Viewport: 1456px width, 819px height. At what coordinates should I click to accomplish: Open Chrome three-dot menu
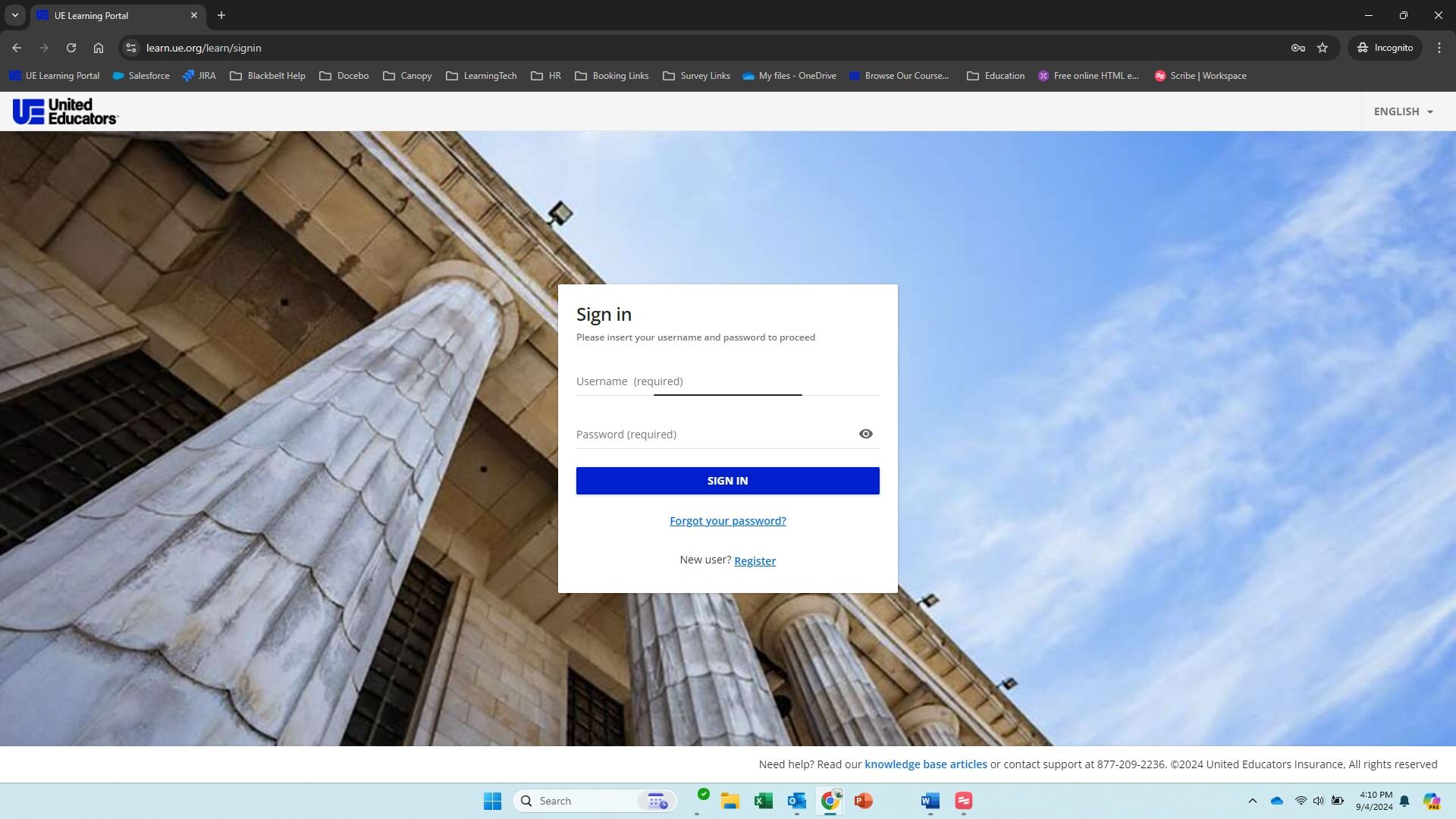1439,48
